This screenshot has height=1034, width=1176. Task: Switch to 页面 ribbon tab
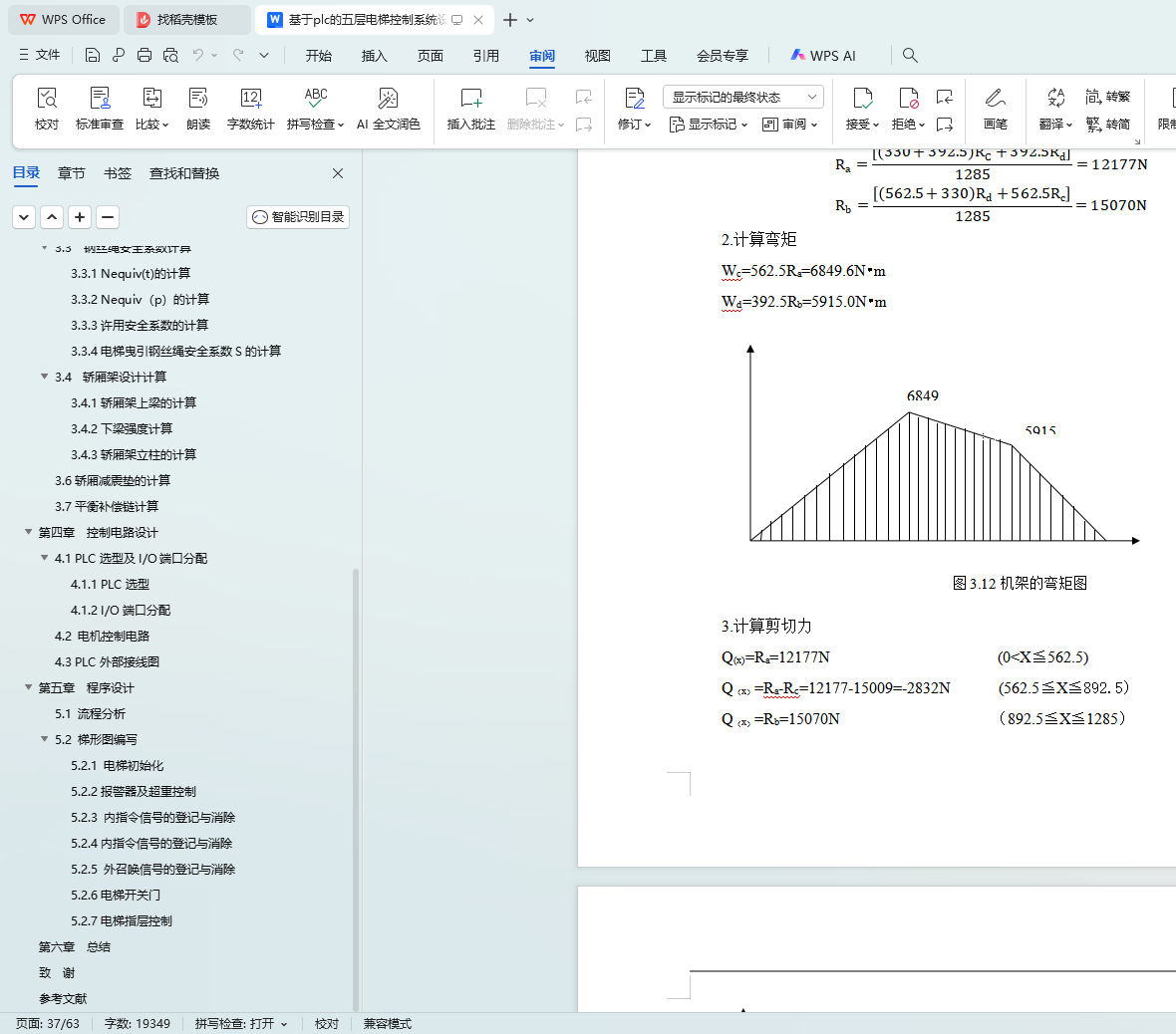[431, 56]
